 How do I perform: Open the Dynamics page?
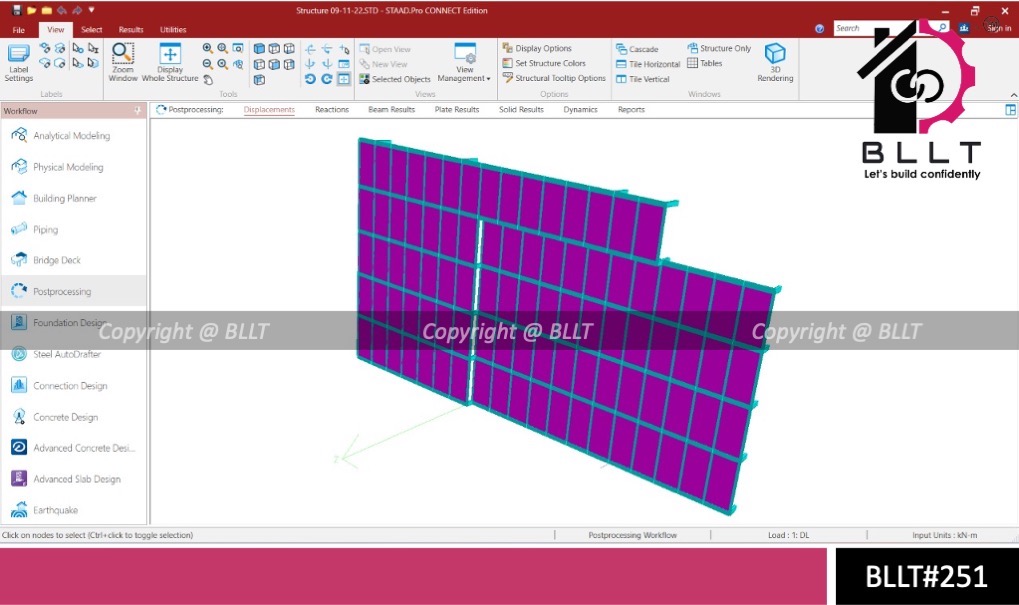coord(580,110)
